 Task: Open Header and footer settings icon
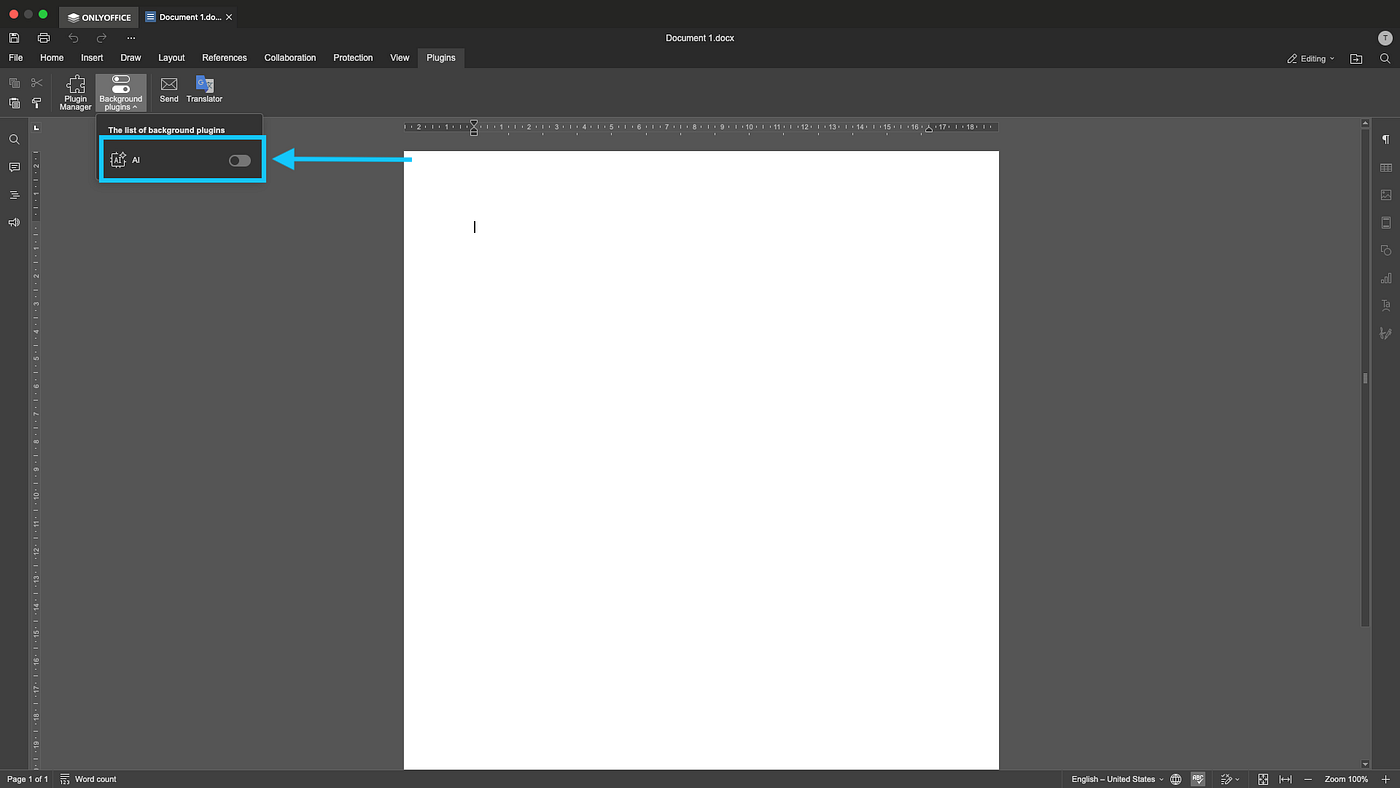pyautogui.click(x=1386, y=222)
